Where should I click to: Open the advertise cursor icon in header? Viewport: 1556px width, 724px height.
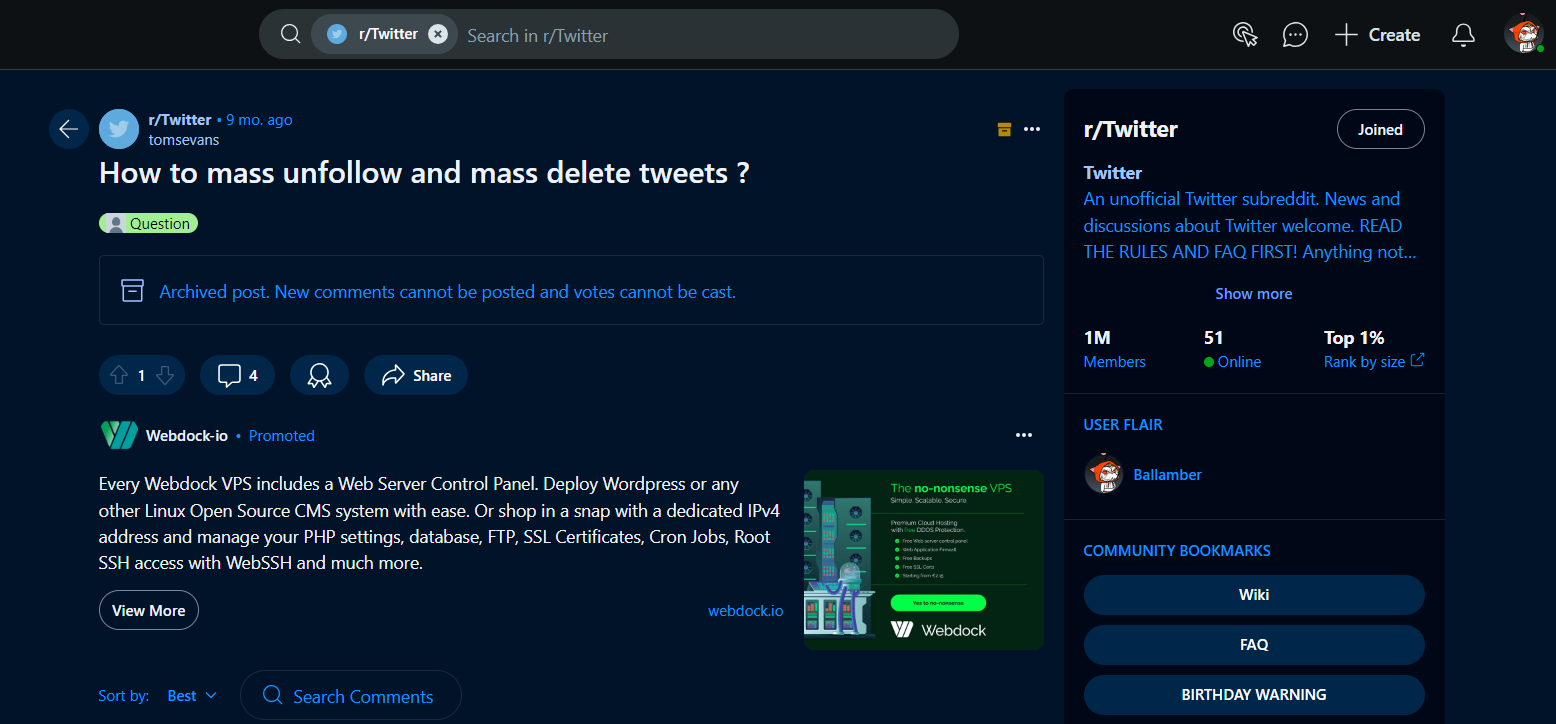tap(1244, 35)
